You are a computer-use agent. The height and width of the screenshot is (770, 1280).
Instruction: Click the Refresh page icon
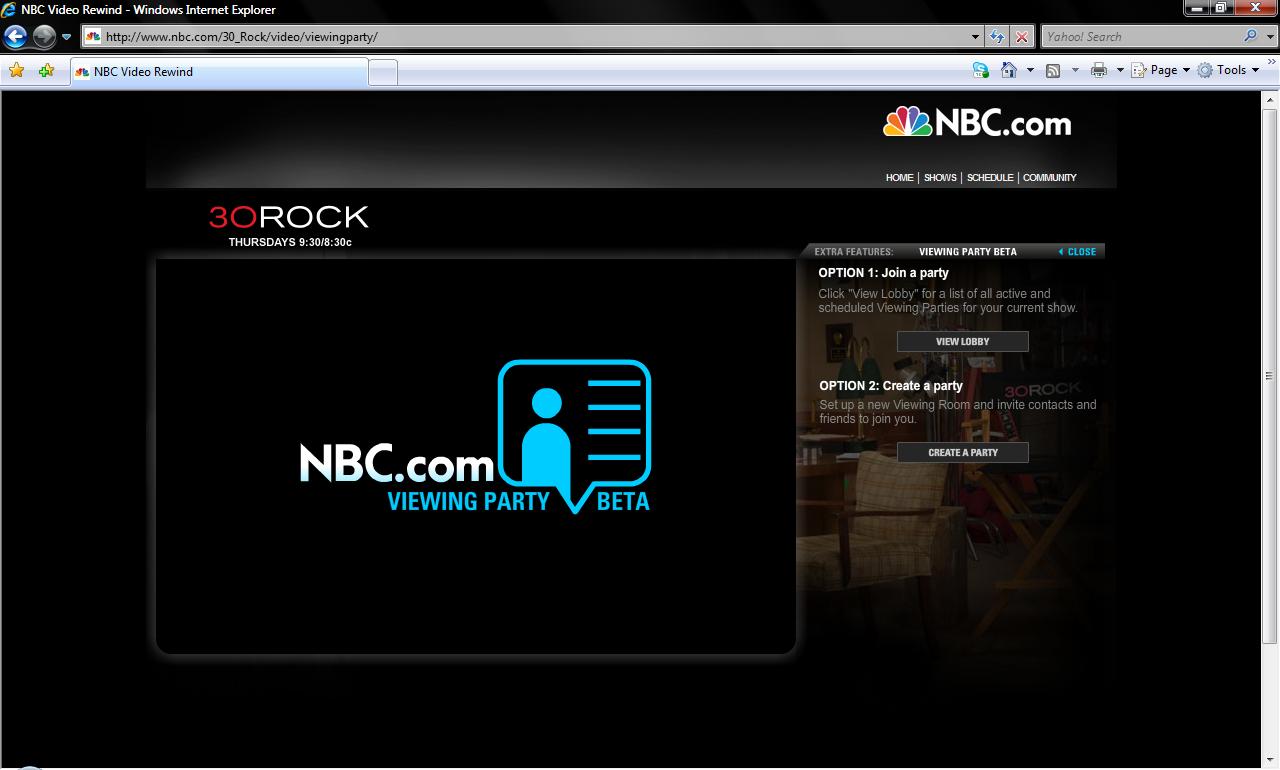(997, 37)
